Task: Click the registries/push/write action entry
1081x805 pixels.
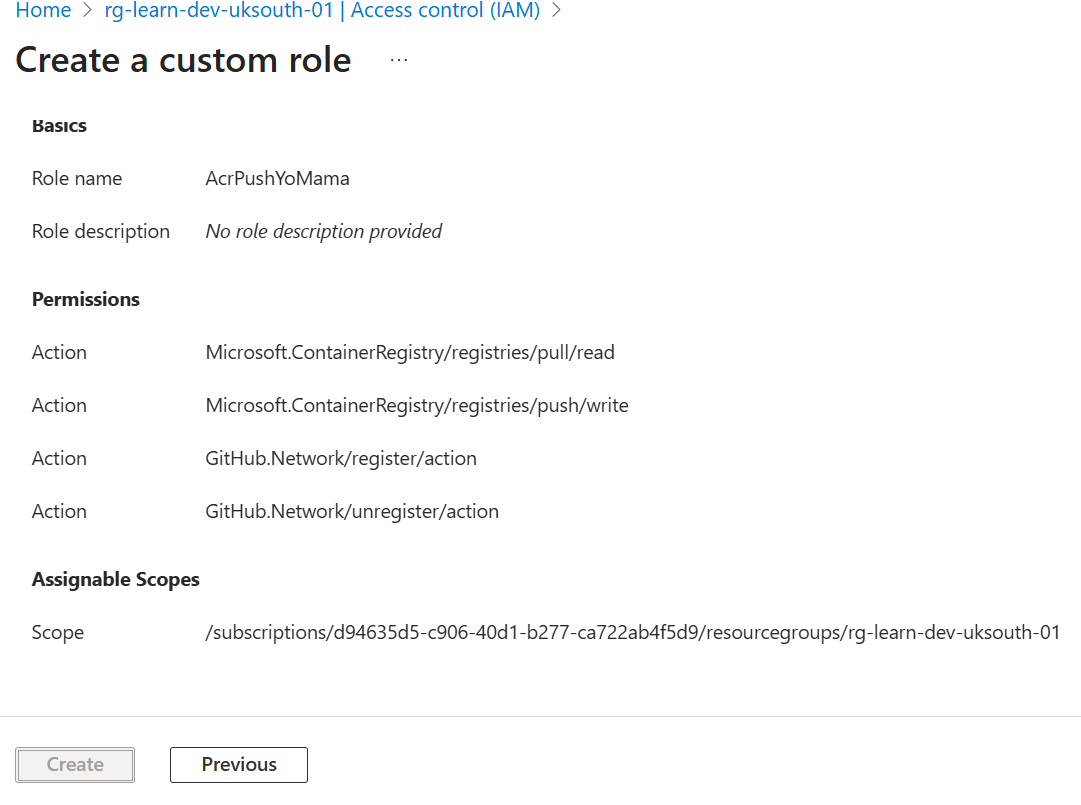Action: pyautogui.click(x=417, y=406)
